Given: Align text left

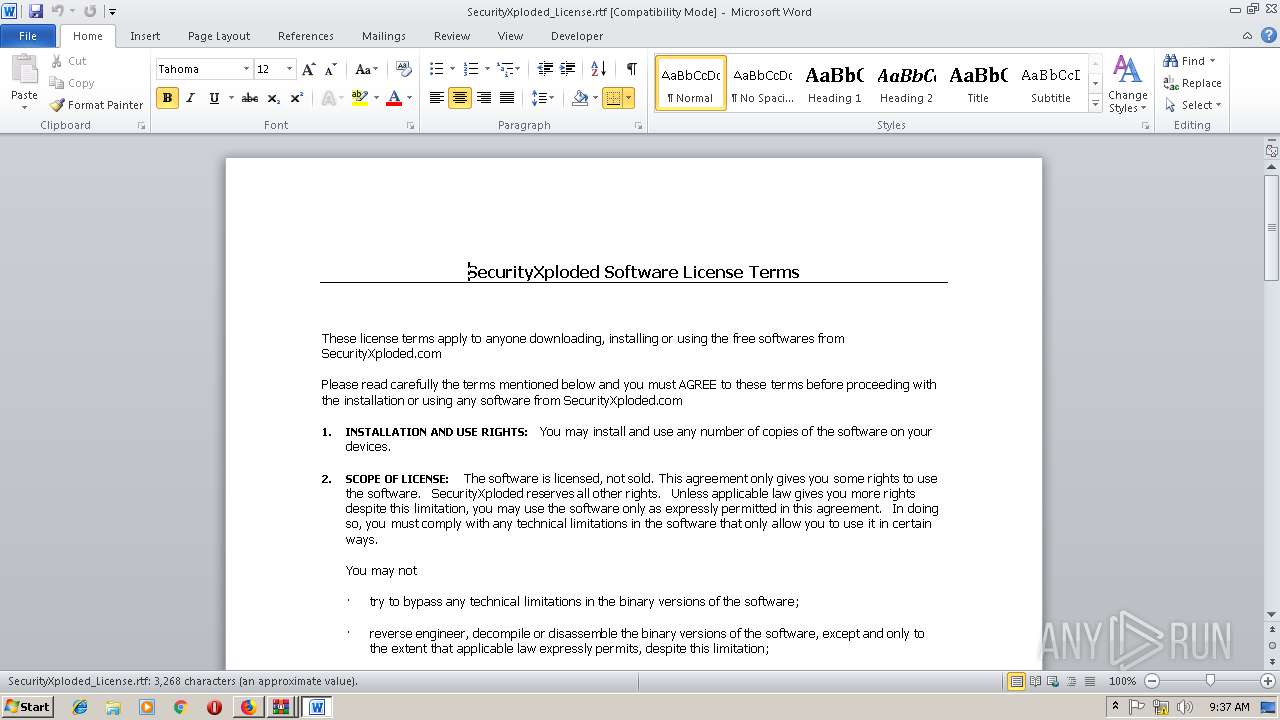Looking at the screenshot, I should pos(437,98).
